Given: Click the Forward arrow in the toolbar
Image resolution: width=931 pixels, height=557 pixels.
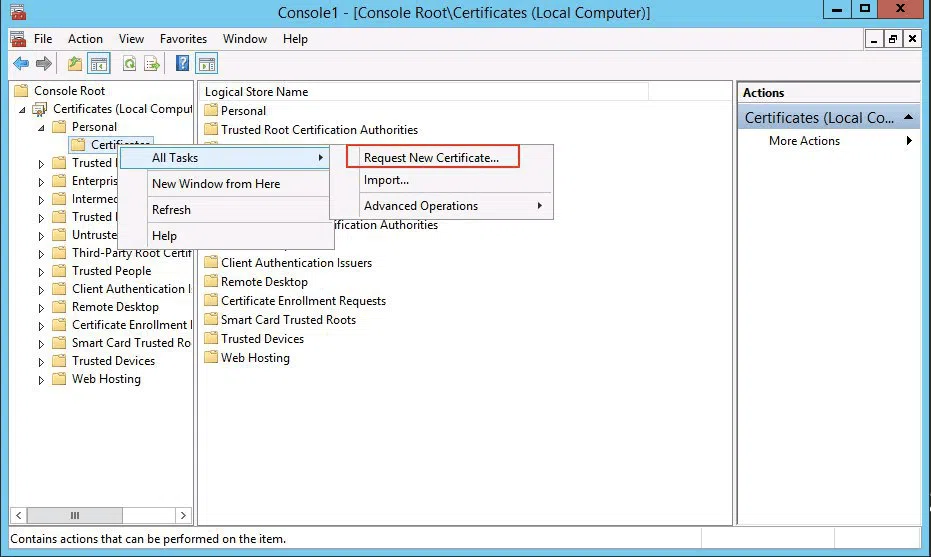Looking at the screenshot, I should pos(43,64).
